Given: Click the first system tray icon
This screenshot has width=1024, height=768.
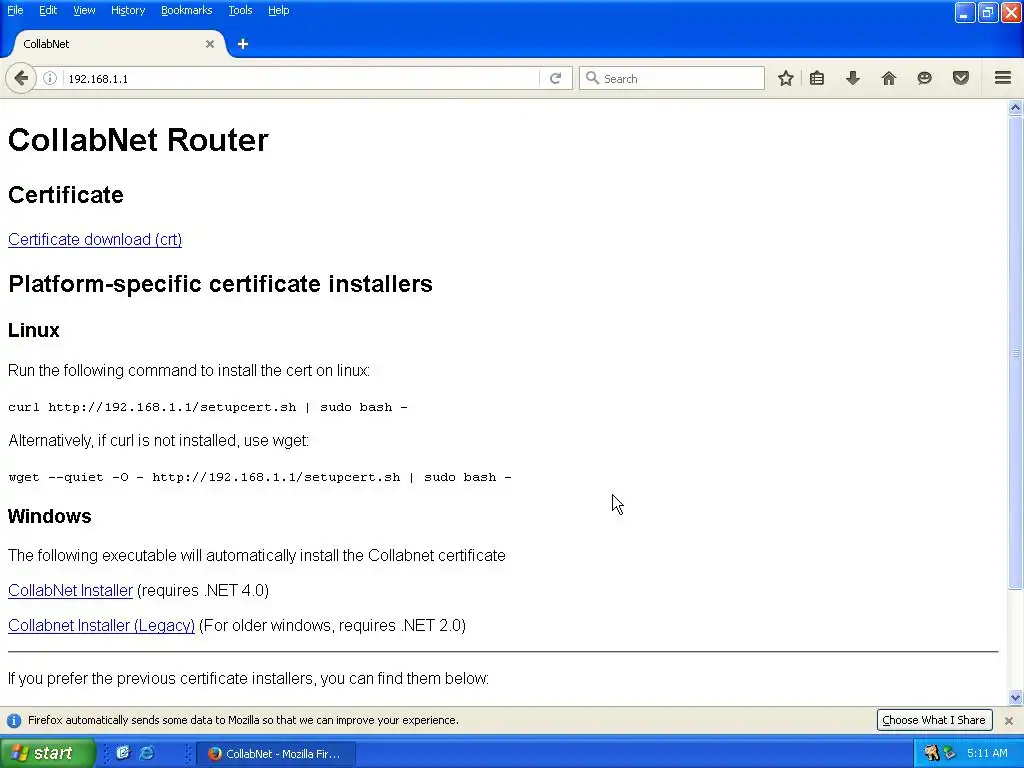Looking at the screenshot, I should (x=931, y=753).
